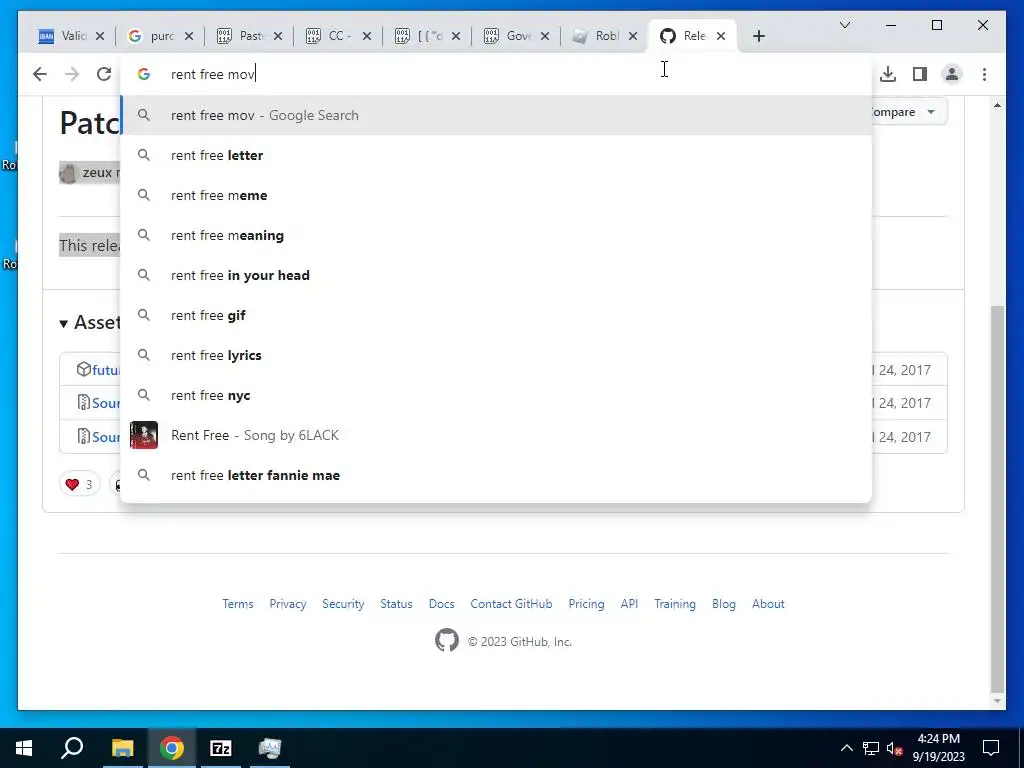Select 'rent free mov - Google Search' suggestion
Screen dimensions: 1024x768
click(496, 116)
